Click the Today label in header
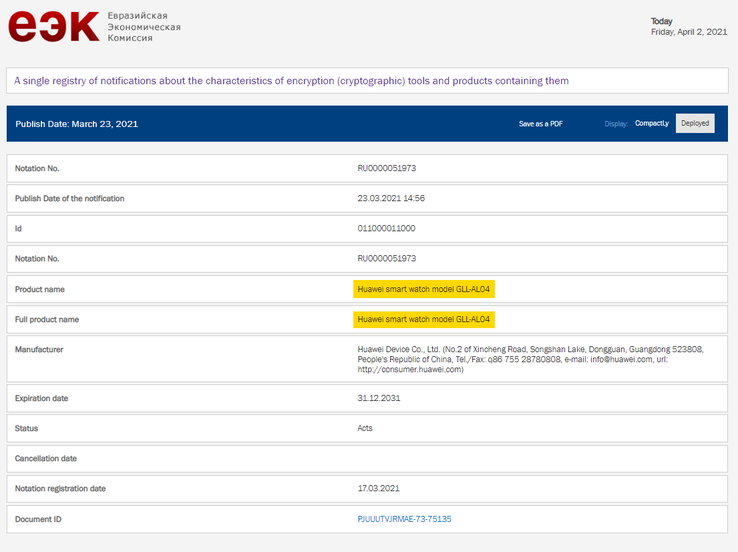738x552 pixels. click(x=662, y=21)
